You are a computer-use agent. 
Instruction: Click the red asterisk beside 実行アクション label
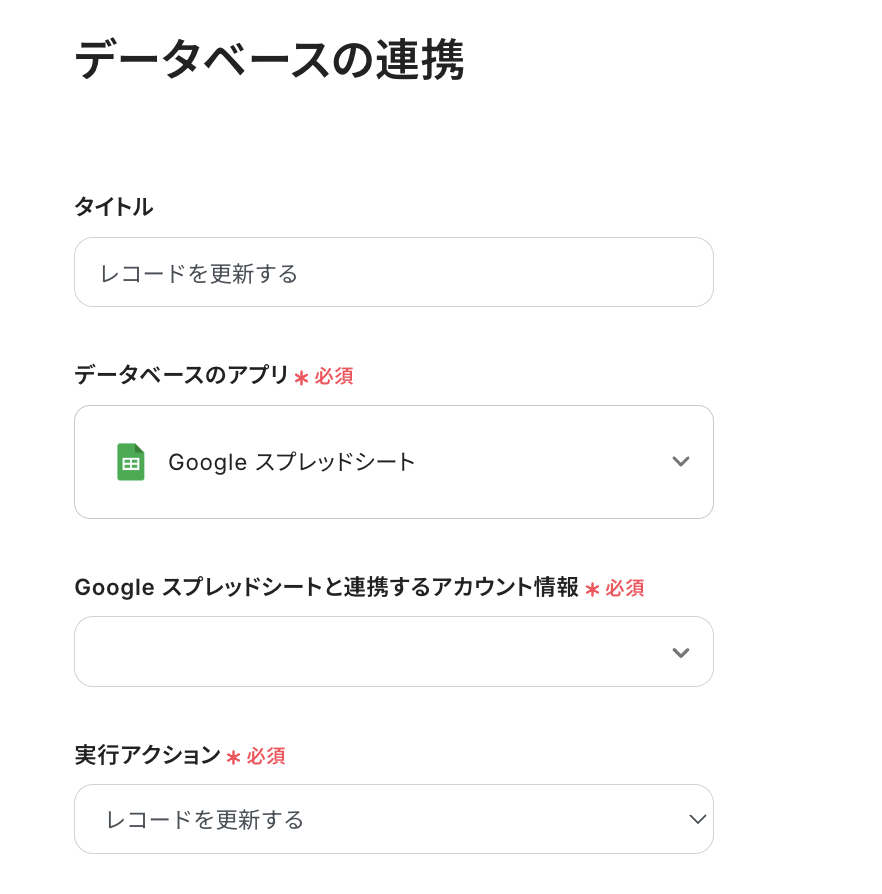pyautogui.click(x=233, y=757)
